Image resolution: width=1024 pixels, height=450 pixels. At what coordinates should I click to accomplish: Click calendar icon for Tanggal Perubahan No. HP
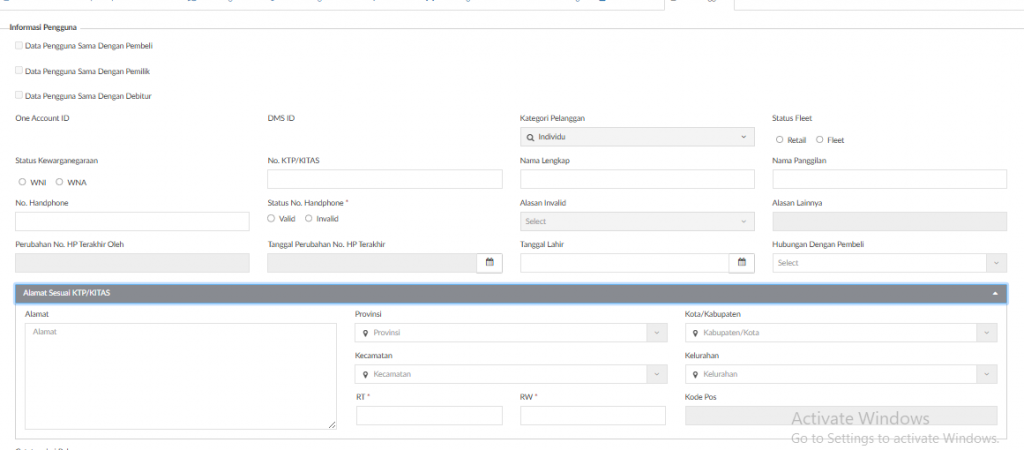click(x=490, y=263)
